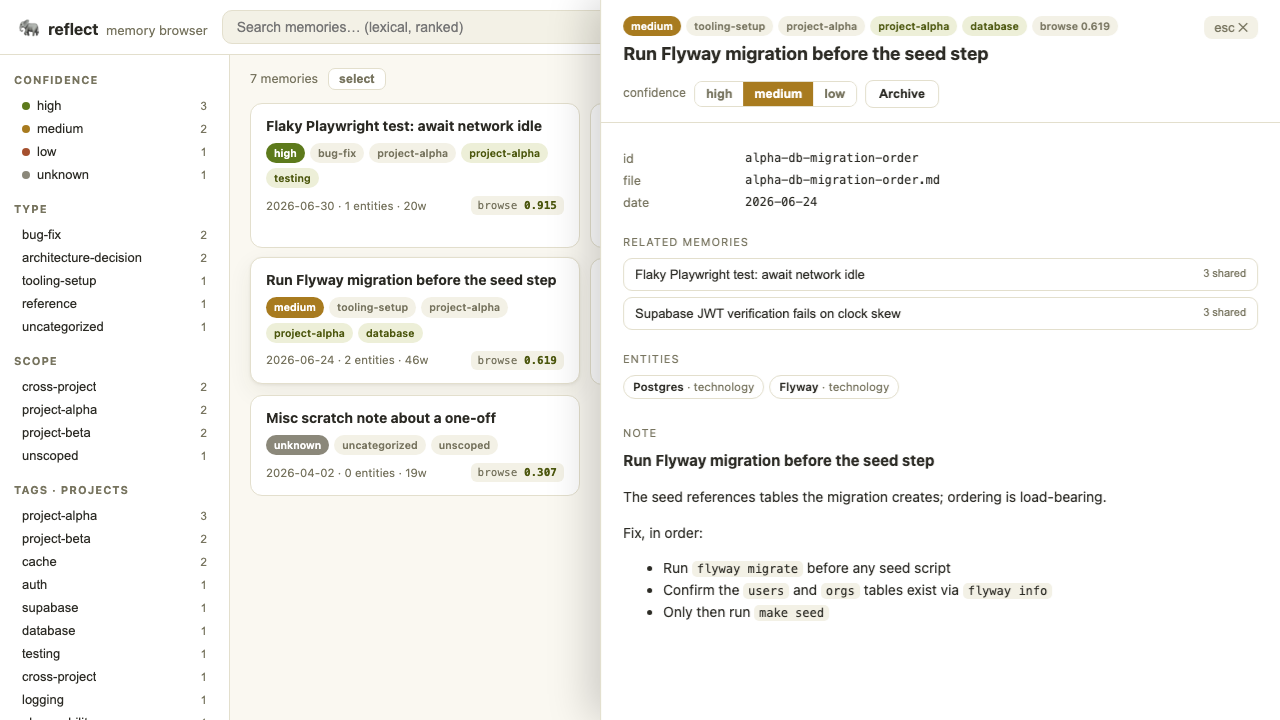Set confidence to low in the detail panel

tap(834, 94)
